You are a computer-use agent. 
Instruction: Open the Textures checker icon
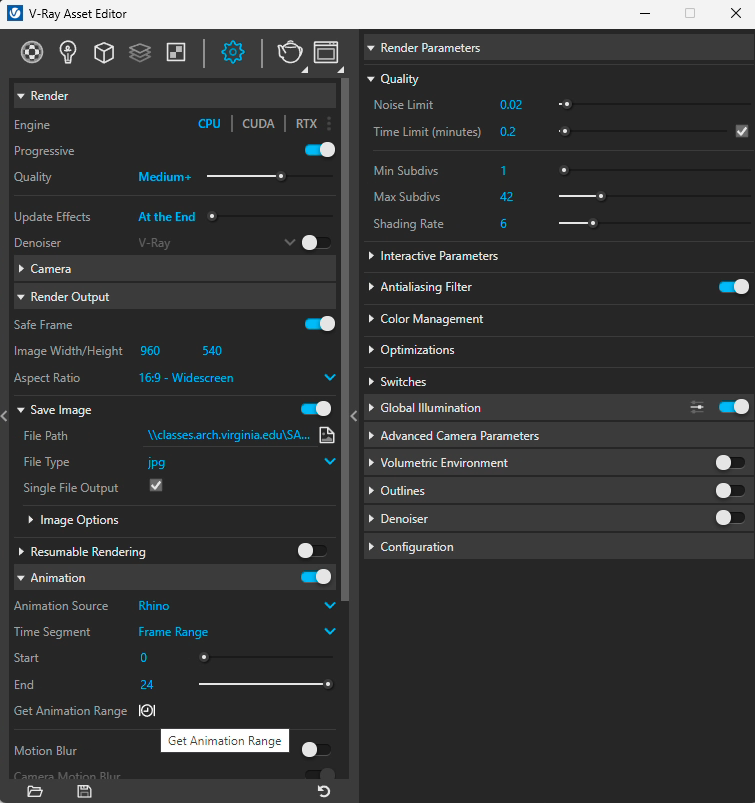(176, 53)
